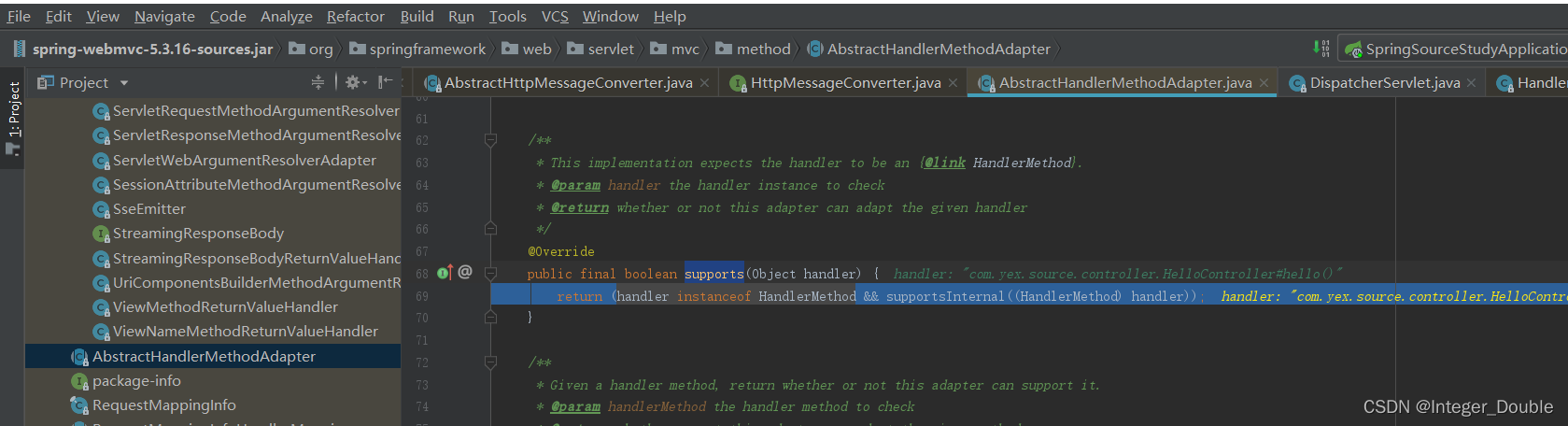1568x426 pixels.
Task: Toggle the 1: Project side tool tab
Action: point(13,117)
